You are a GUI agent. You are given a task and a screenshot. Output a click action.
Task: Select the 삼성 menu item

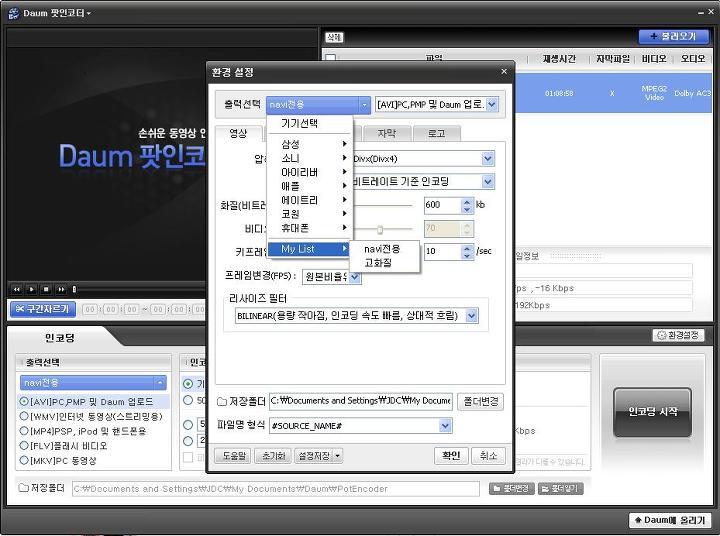coord(310,144)
